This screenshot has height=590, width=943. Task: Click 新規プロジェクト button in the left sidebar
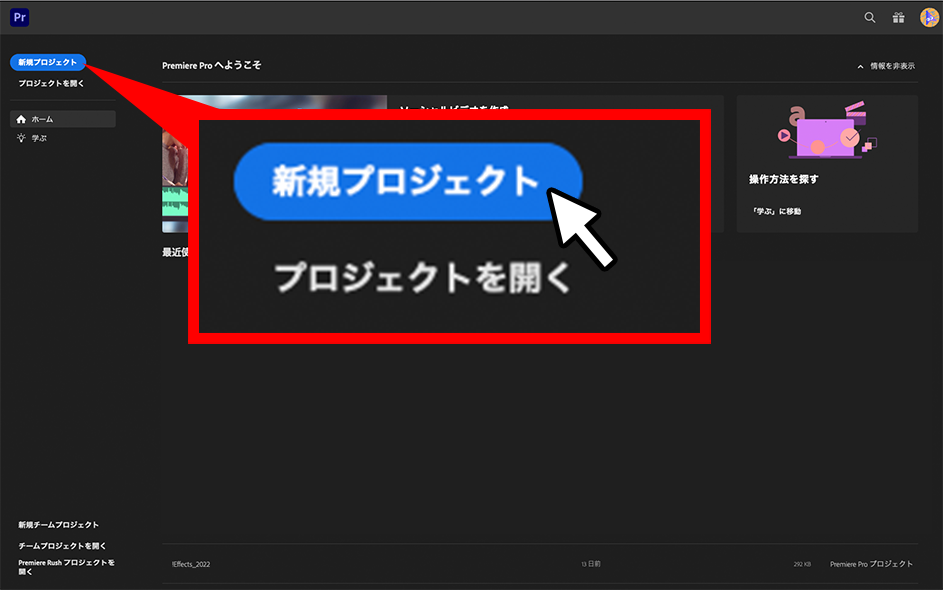pyautogui.click(x=48, y=62)
